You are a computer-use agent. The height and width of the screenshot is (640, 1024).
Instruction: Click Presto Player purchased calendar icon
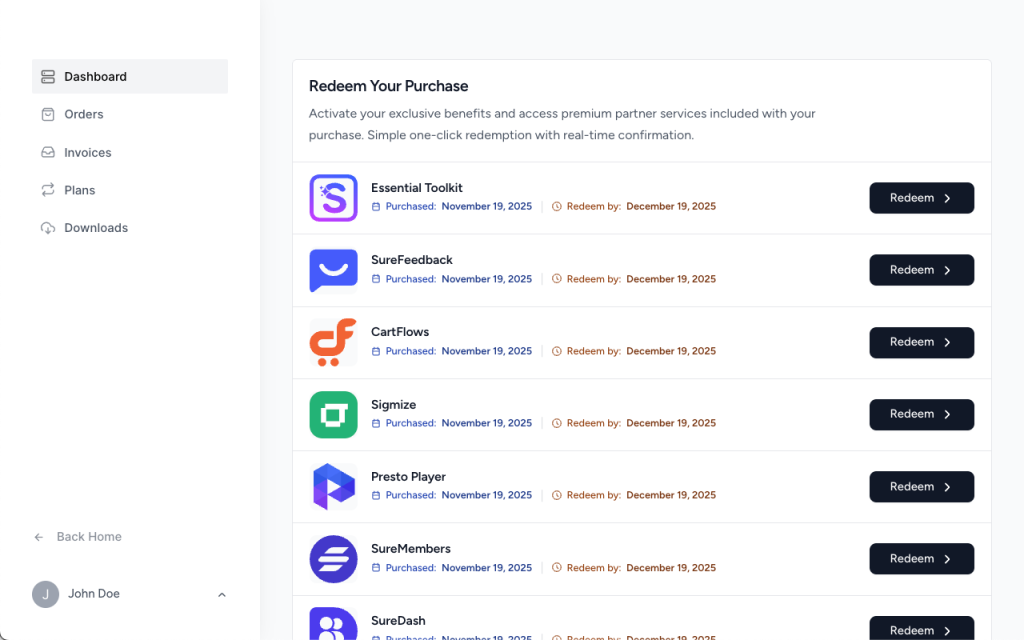tap(376, 496)
